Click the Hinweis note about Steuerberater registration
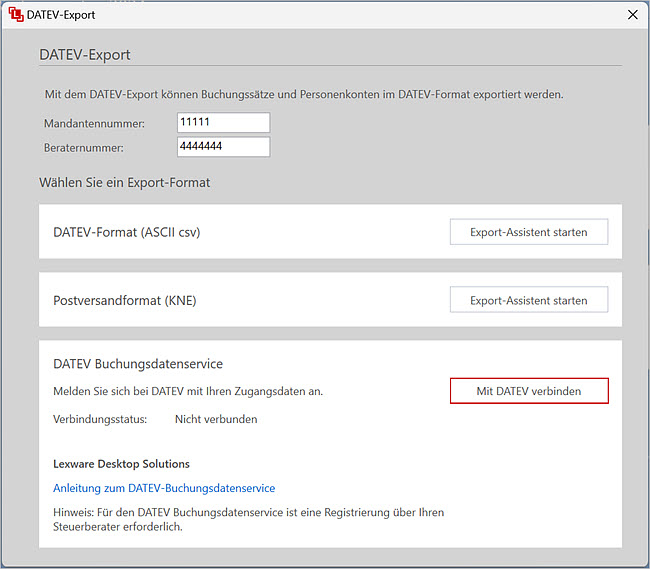Viewport: 650px width, 569px height. pos(248,520)
